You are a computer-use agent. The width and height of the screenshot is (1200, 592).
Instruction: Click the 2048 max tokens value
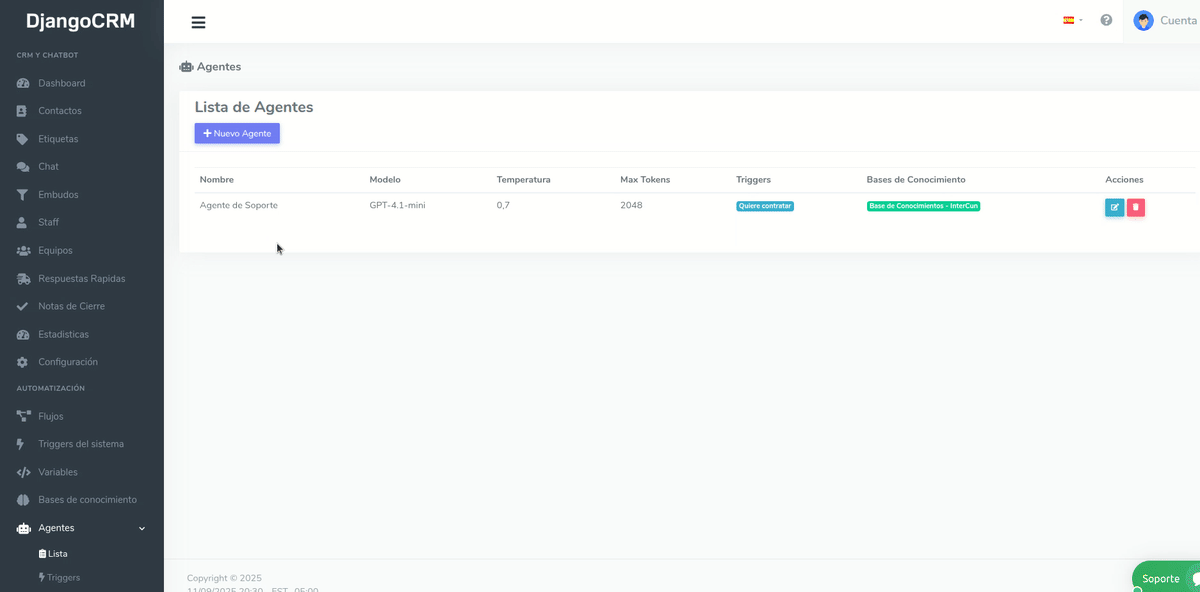[x=631, y=205]
